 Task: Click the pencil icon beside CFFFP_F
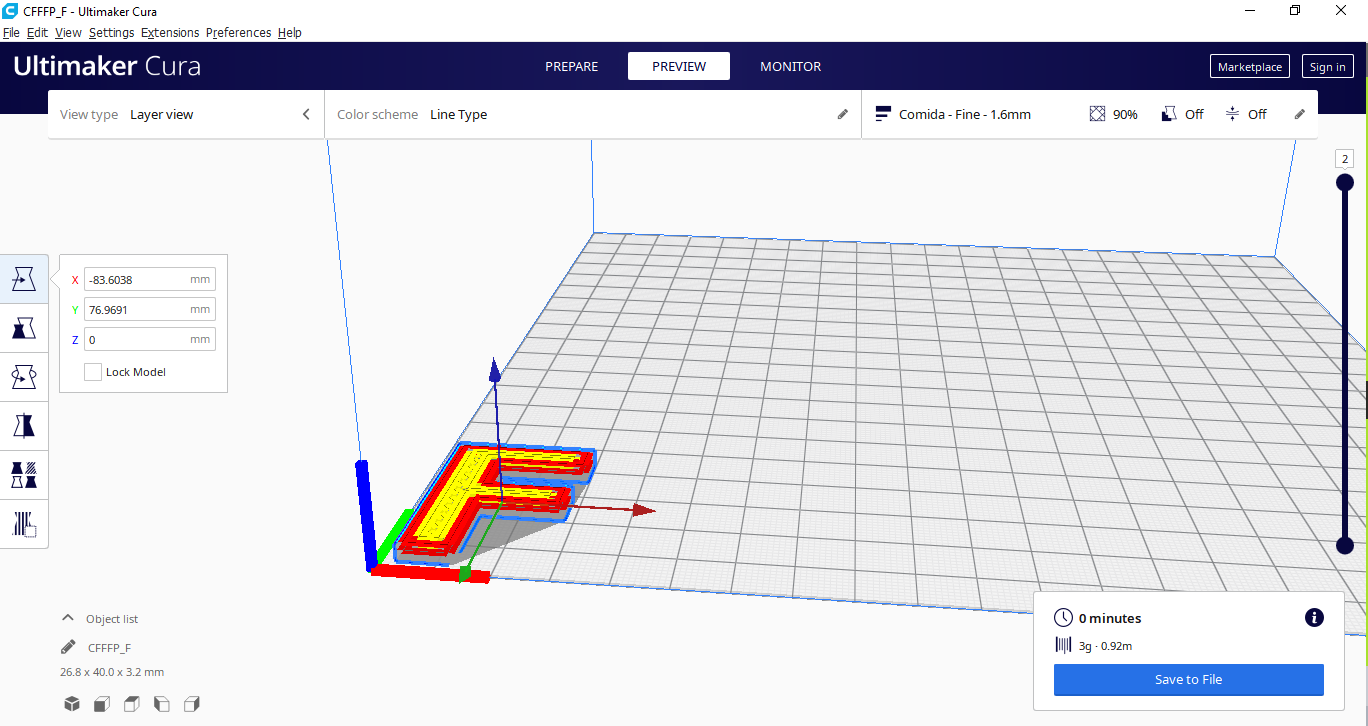(x=68, y=647)
